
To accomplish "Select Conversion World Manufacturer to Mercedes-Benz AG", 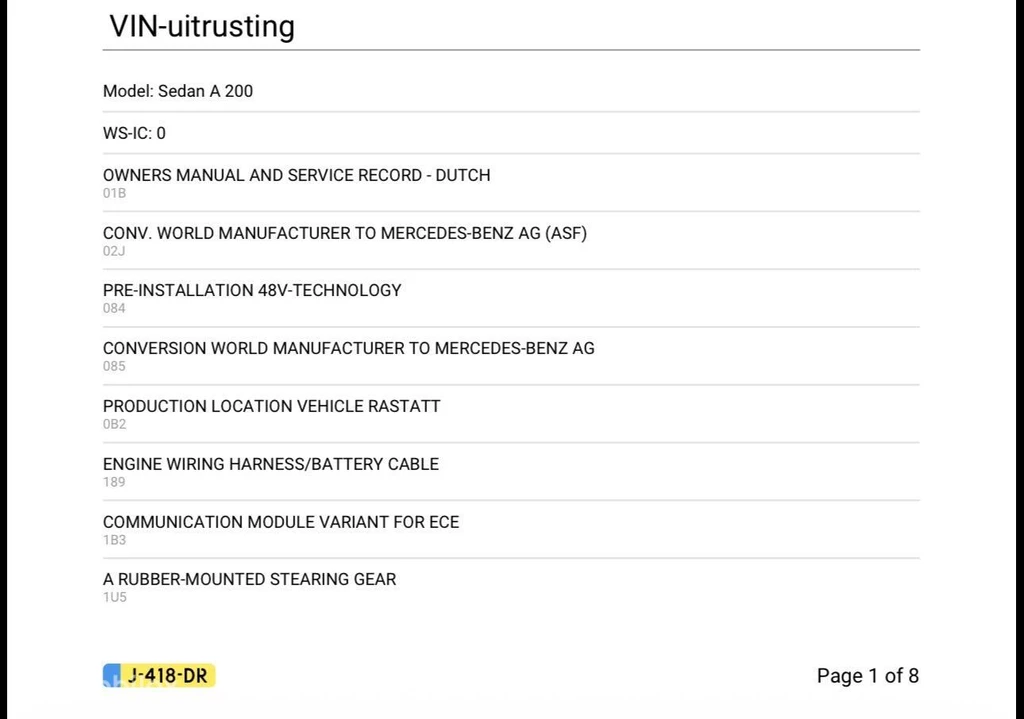I will tap(349, 348).
